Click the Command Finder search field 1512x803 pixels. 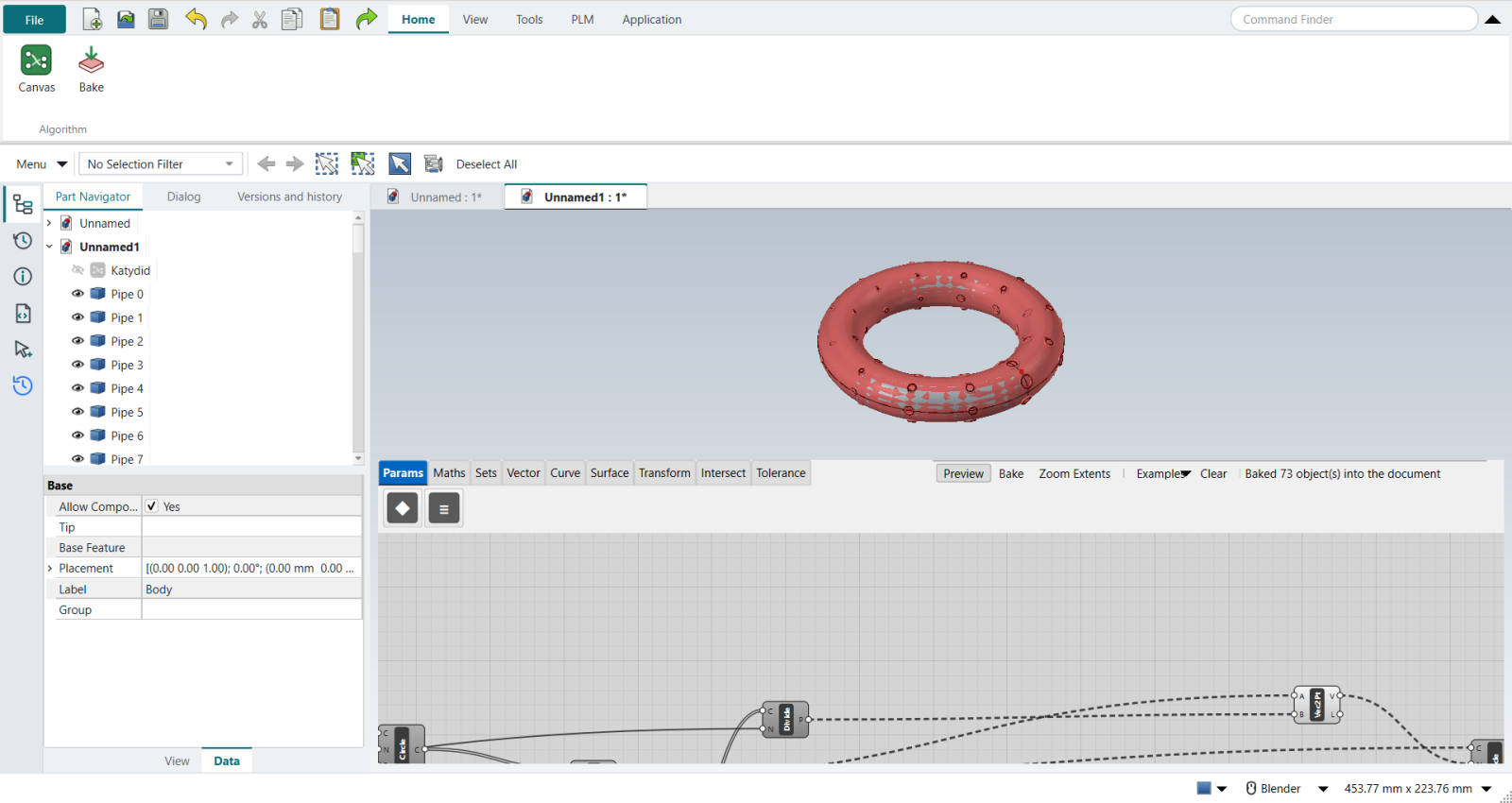1353,19
